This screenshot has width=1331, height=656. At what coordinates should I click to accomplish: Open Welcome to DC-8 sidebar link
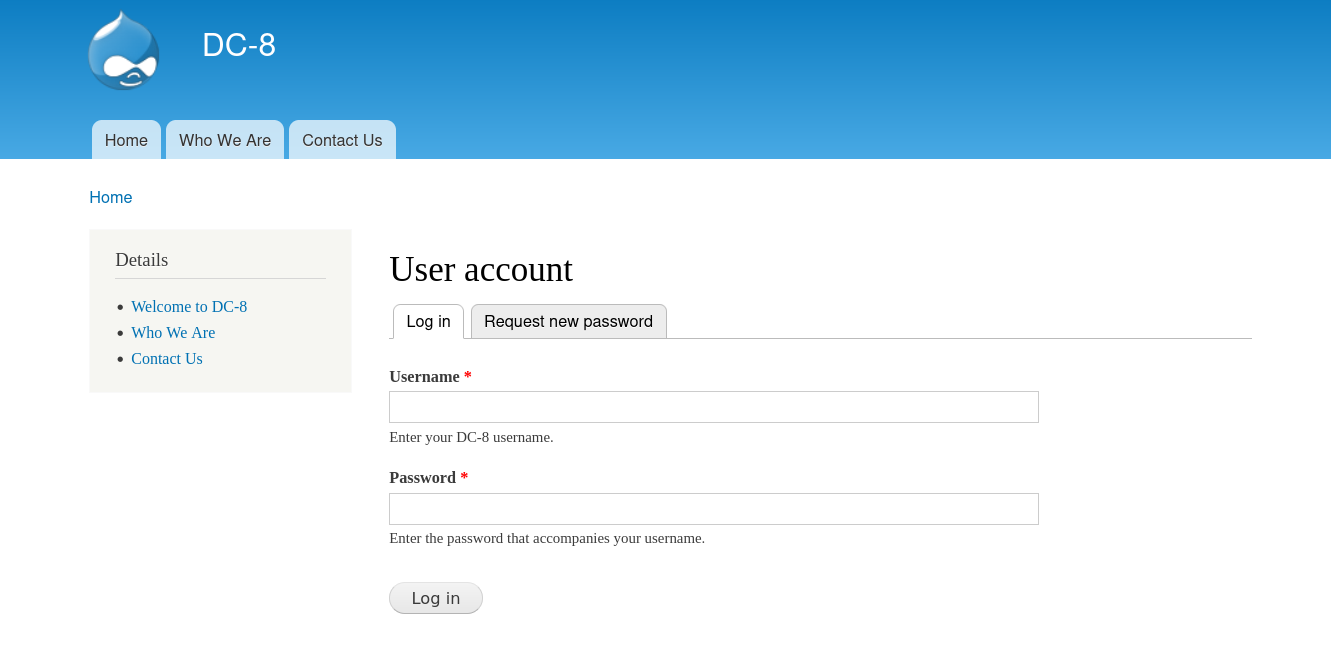point(189,307)
